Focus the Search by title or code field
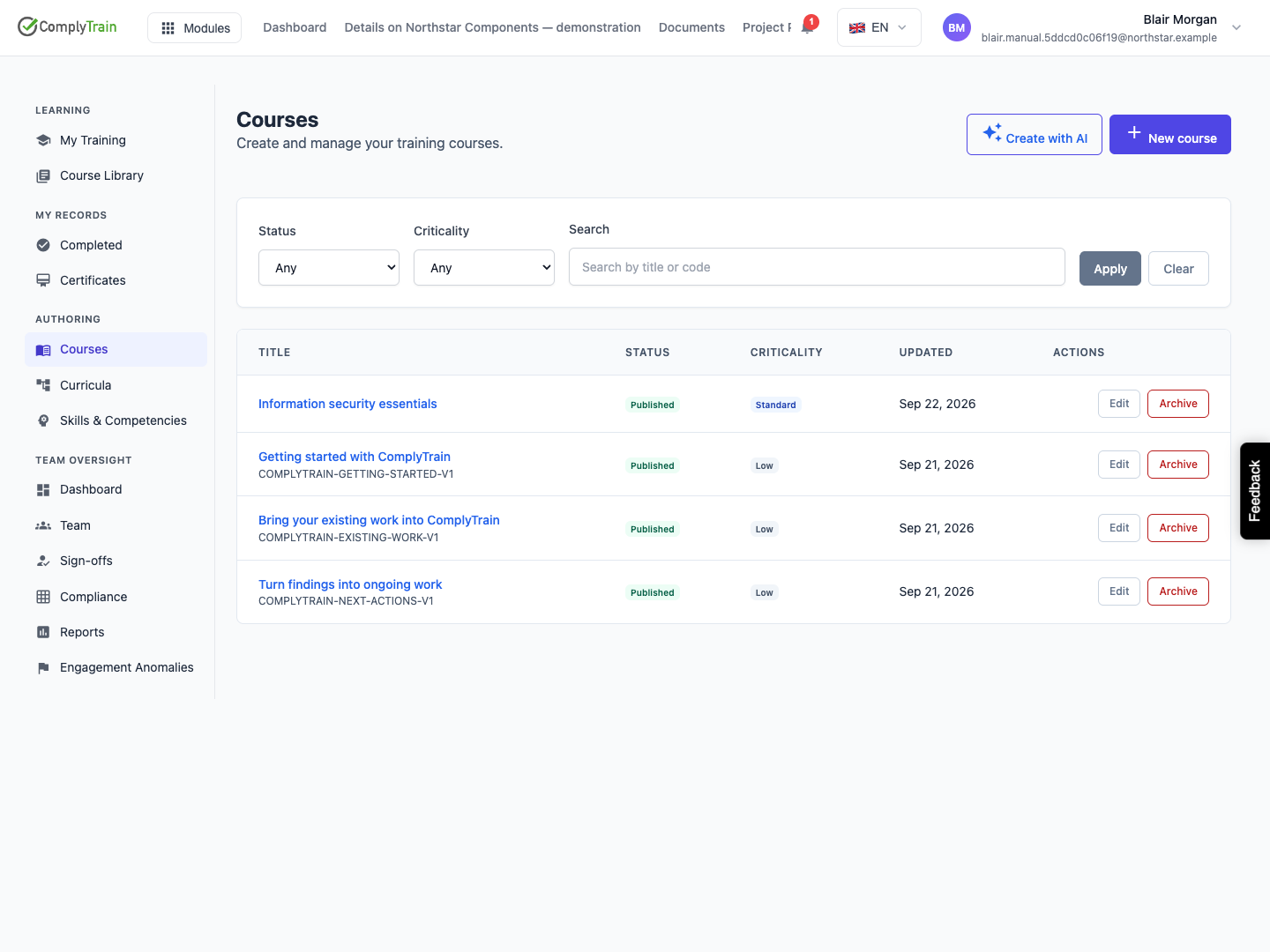This screenshot has height=952, width=1270. tap(817, 267)
